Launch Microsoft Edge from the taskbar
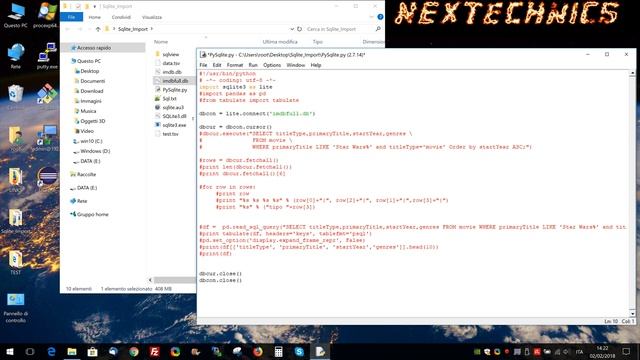640x360 pixels. (x=51, y=351)
